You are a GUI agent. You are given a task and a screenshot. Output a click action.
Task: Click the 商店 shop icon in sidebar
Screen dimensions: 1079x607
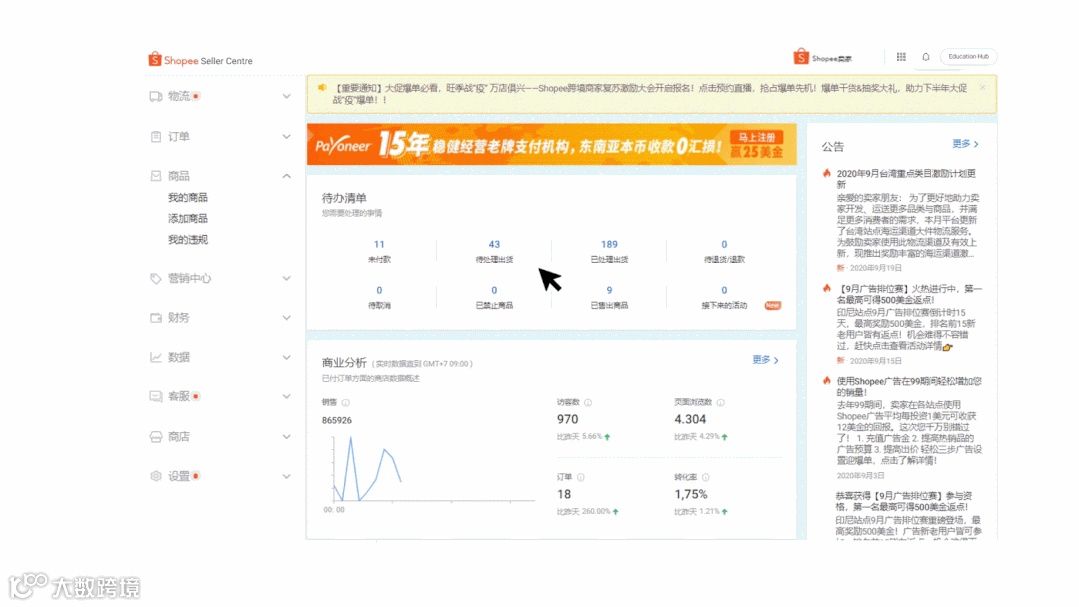(x=156, y=436)
